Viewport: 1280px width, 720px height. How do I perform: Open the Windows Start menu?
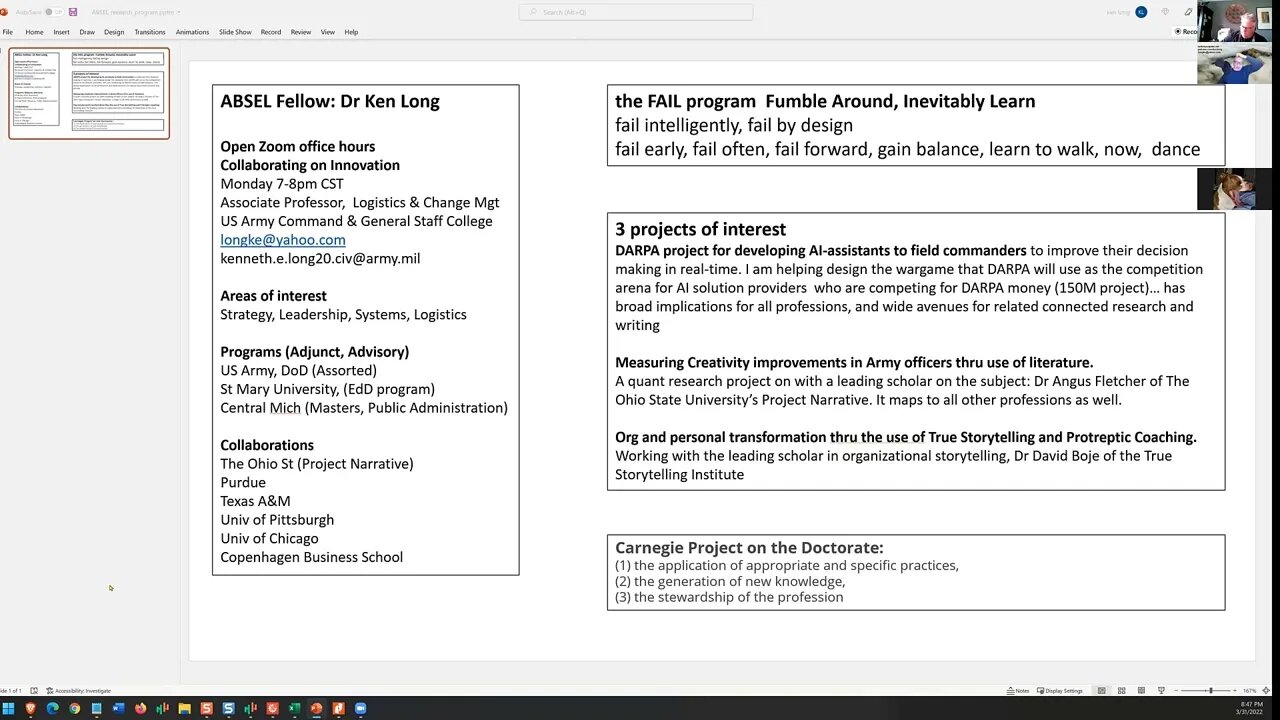[x=8, y=709]
